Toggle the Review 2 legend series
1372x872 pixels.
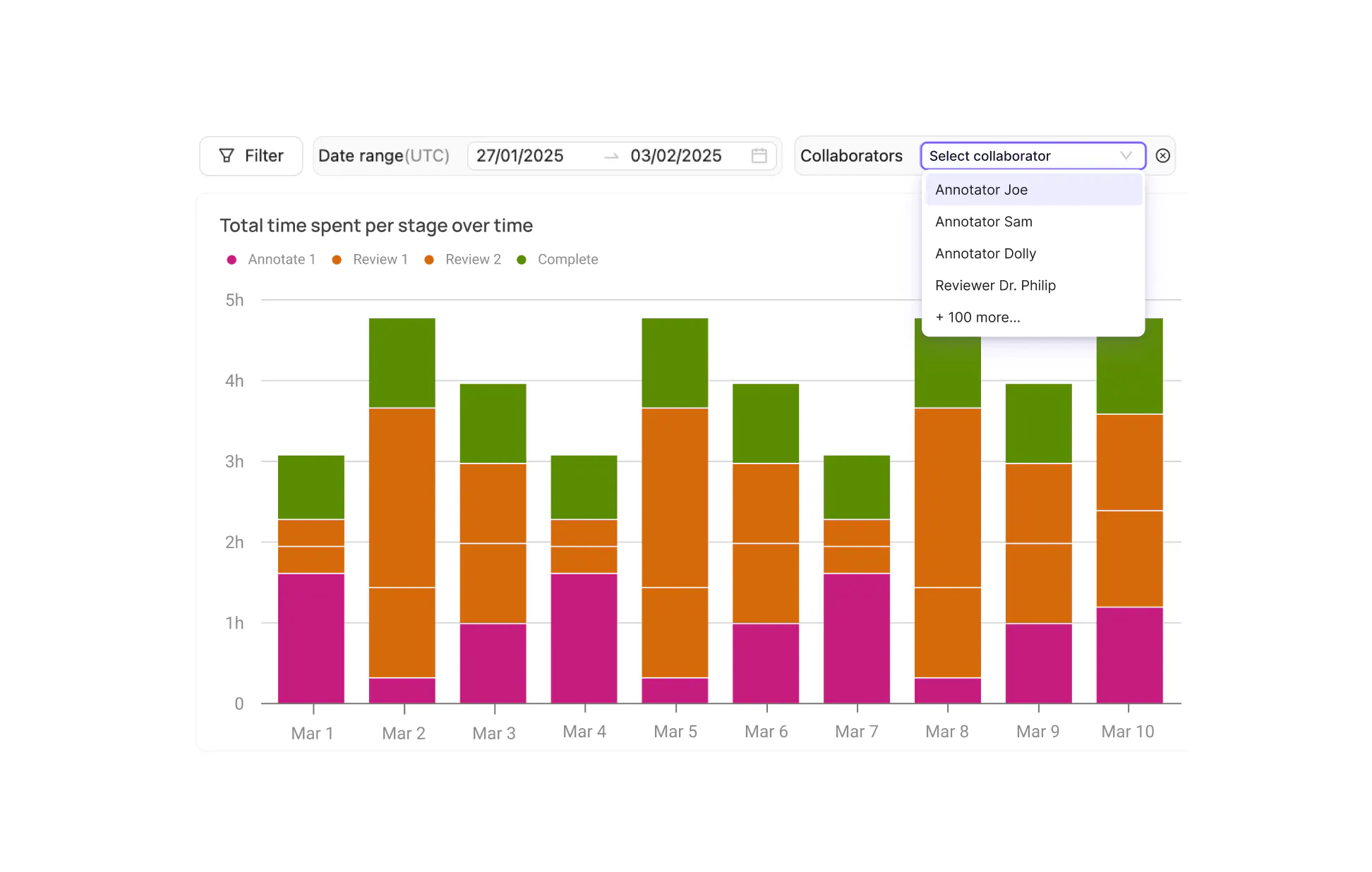tap(462, 260)
